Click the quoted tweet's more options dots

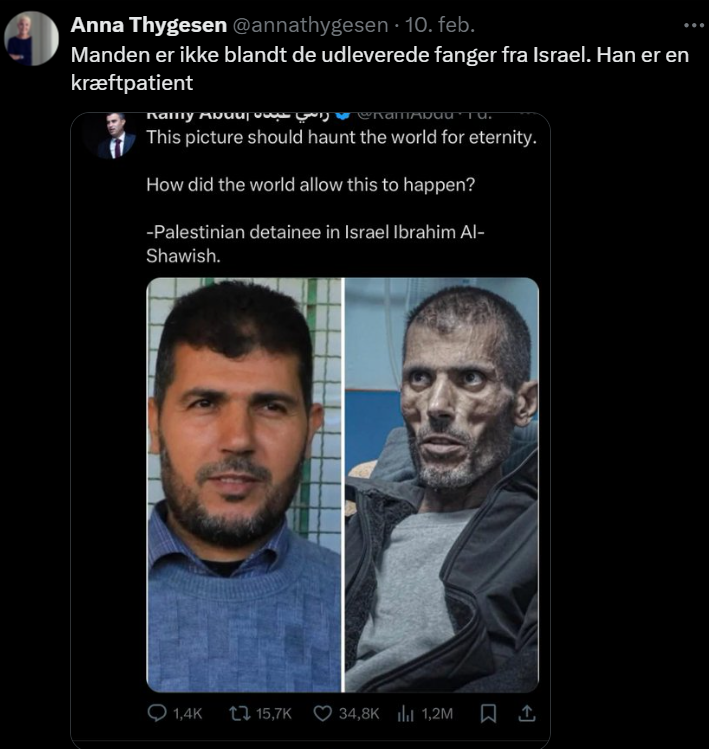pos(526,115)
